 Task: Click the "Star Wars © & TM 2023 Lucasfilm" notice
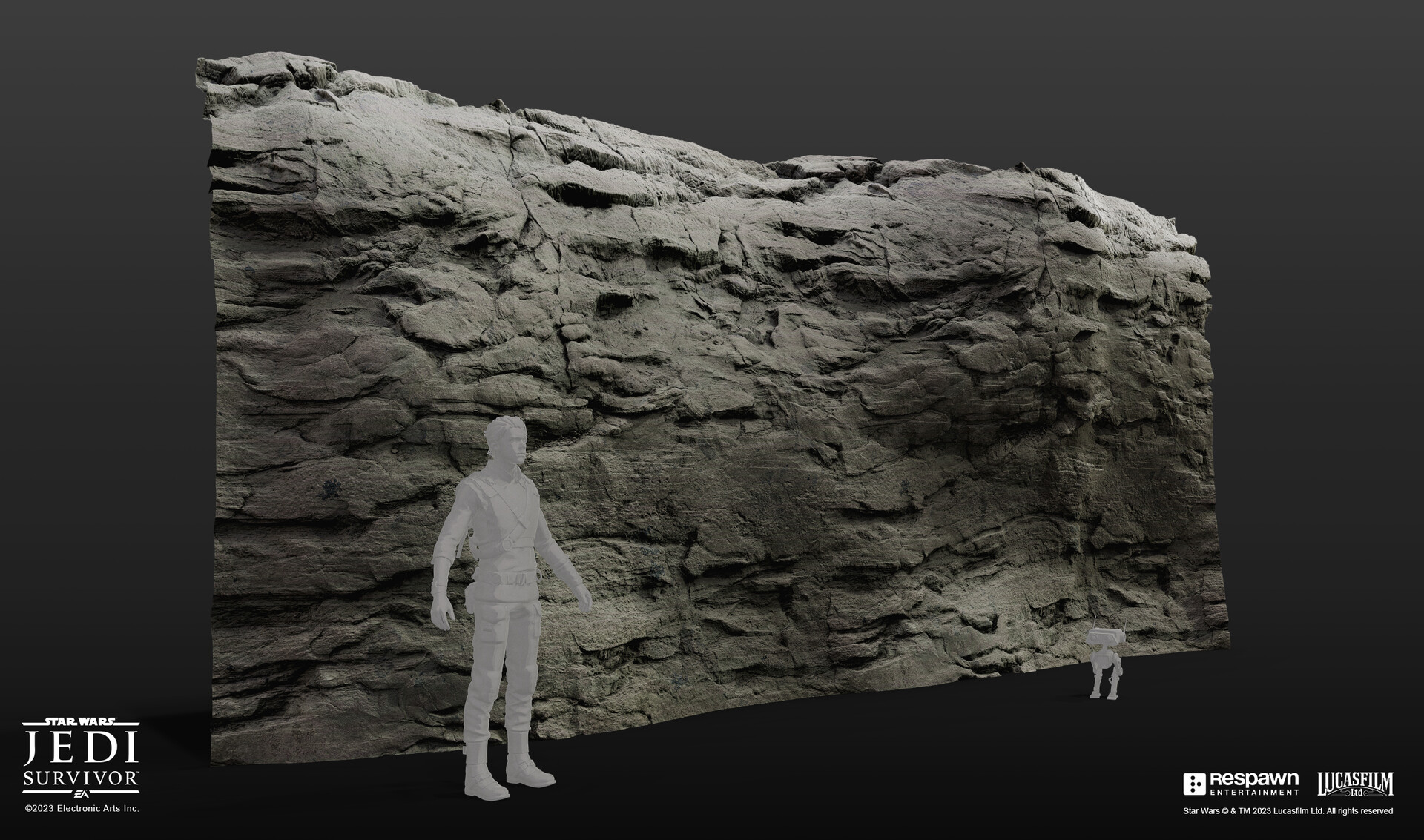1288,811
